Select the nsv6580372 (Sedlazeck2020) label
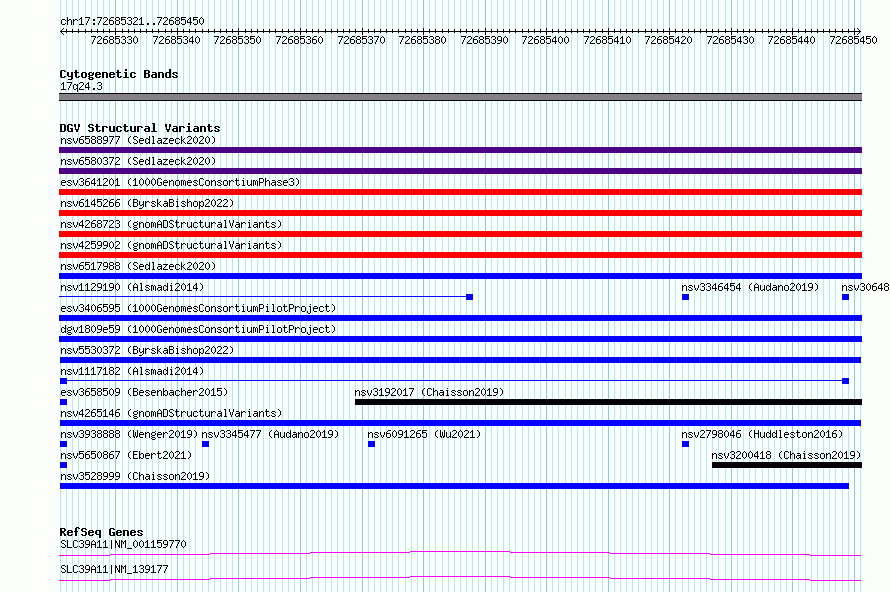The image size is (890, 592). click(138, 161)
